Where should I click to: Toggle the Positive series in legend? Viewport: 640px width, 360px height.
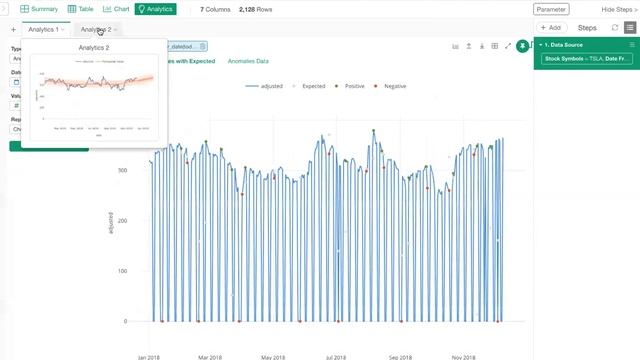click(349, 86)
